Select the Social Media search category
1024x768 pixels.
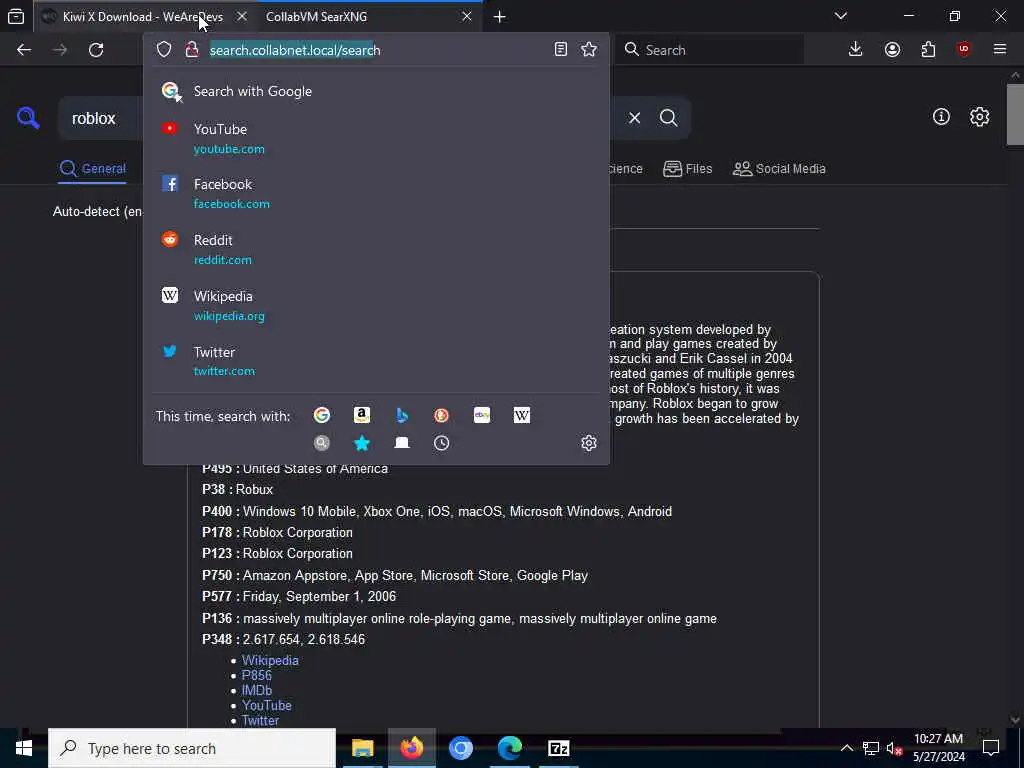coord(779,168)
